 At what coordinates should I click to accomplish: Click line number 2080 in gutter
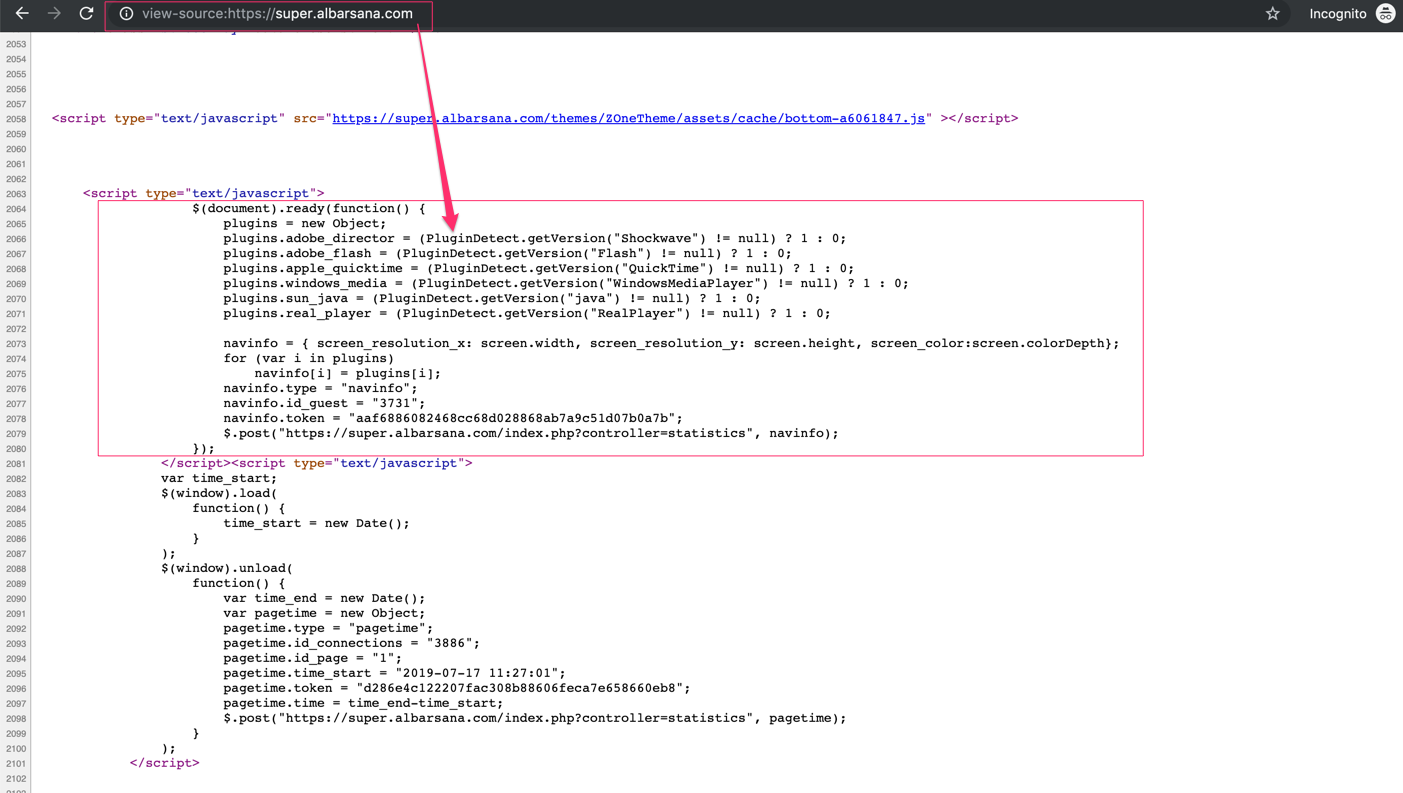click(16, 449)
